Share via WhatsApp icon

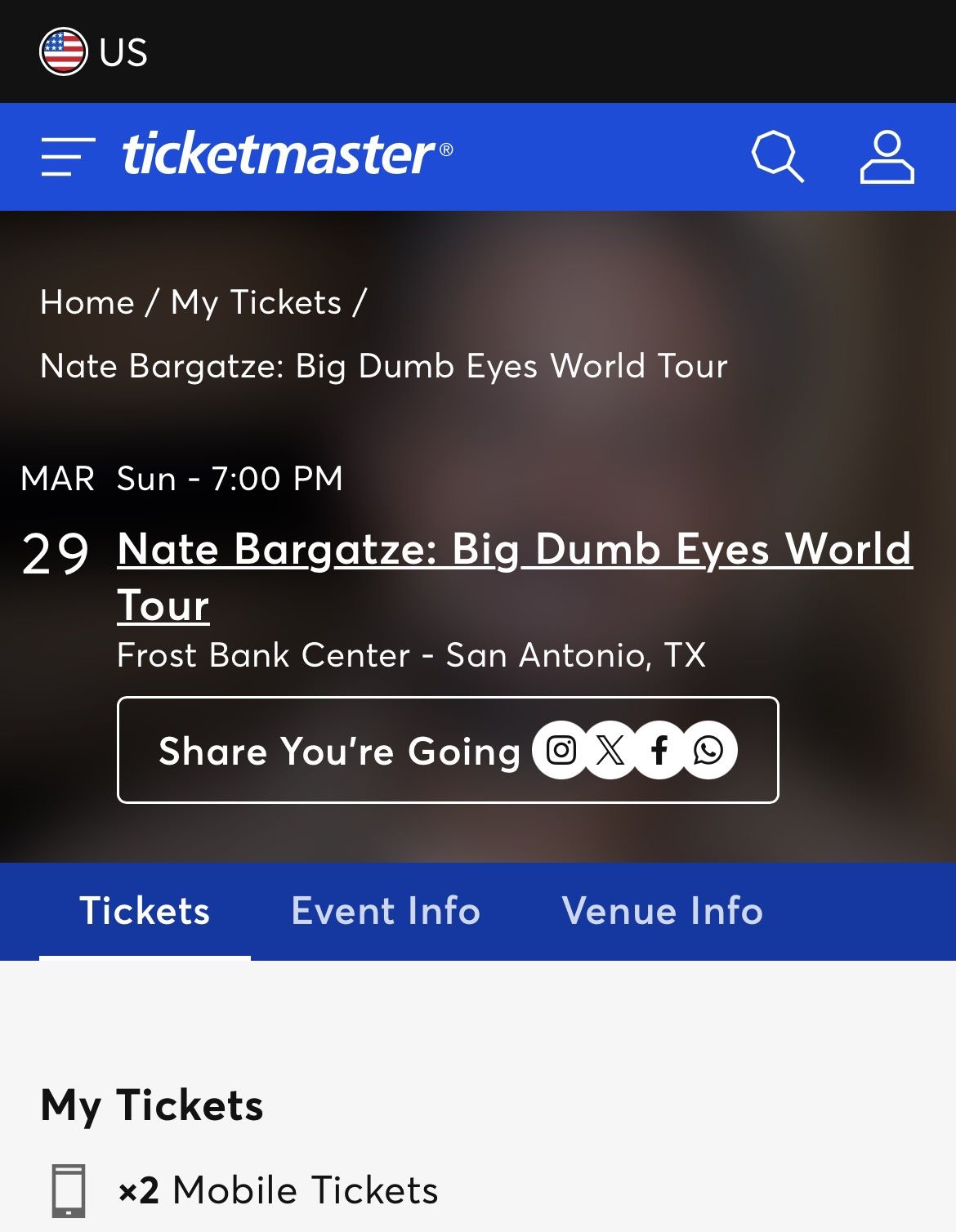(x=708, y=750)
